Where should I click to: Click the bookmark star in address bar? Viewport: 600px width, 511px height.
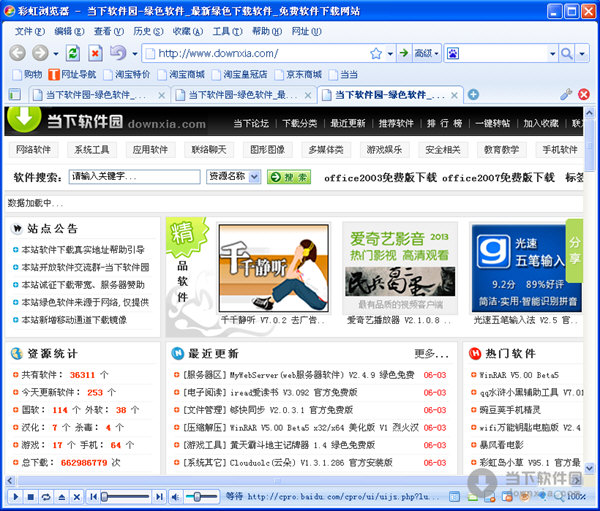[x=375, y=53]
